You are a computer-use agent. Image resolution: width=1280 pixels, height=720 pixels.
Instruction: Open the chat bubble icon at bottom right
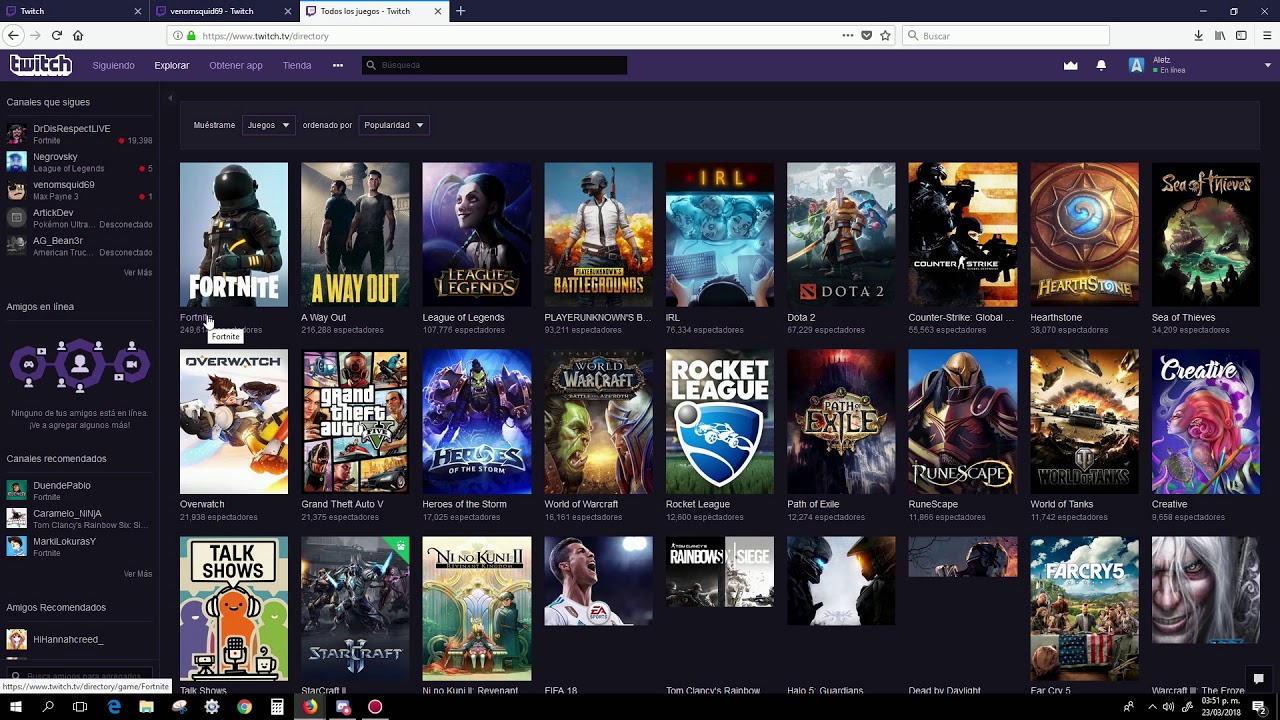pos(1258,679)
